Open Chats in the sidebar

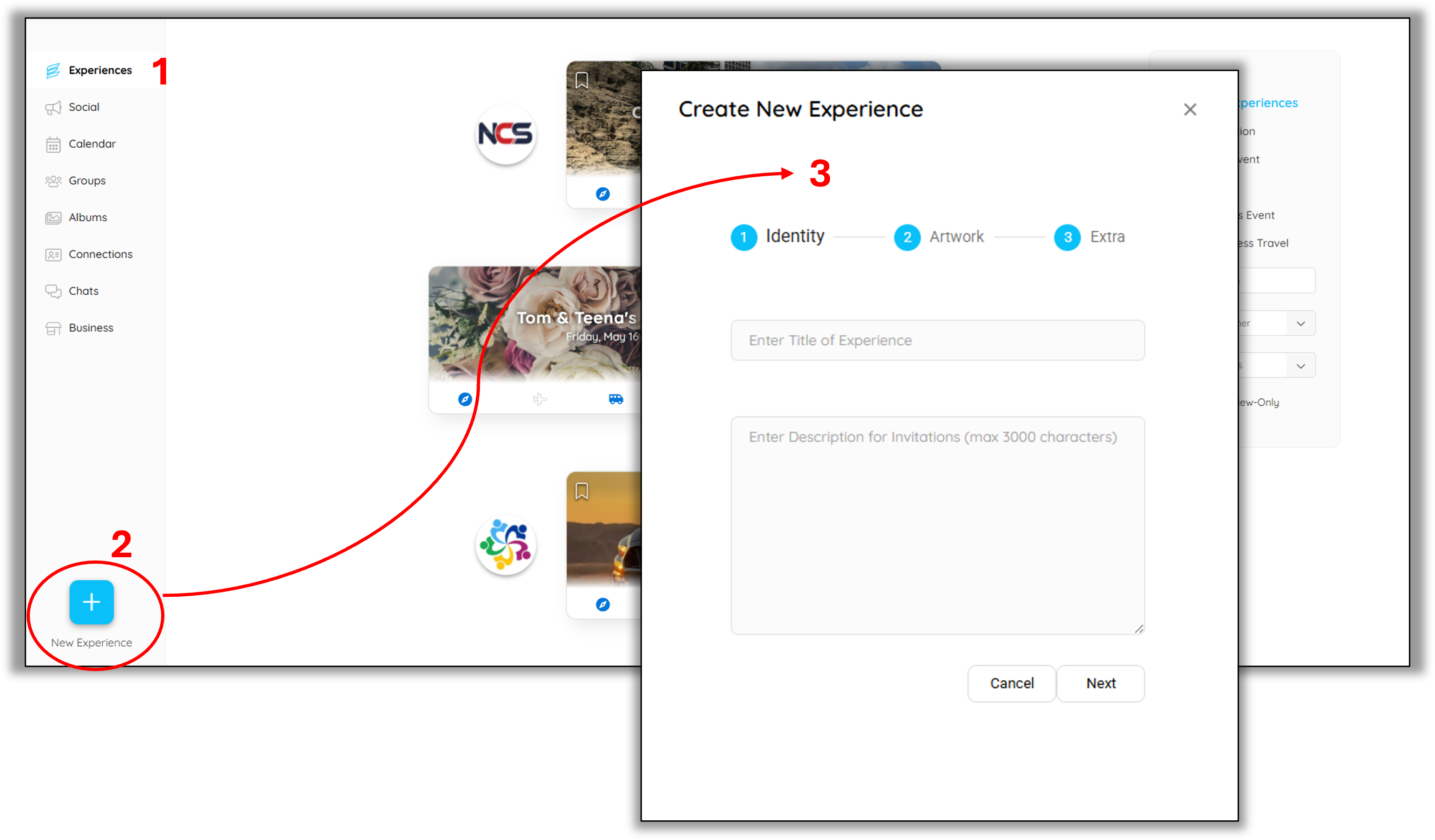click(x=83, y=291)
